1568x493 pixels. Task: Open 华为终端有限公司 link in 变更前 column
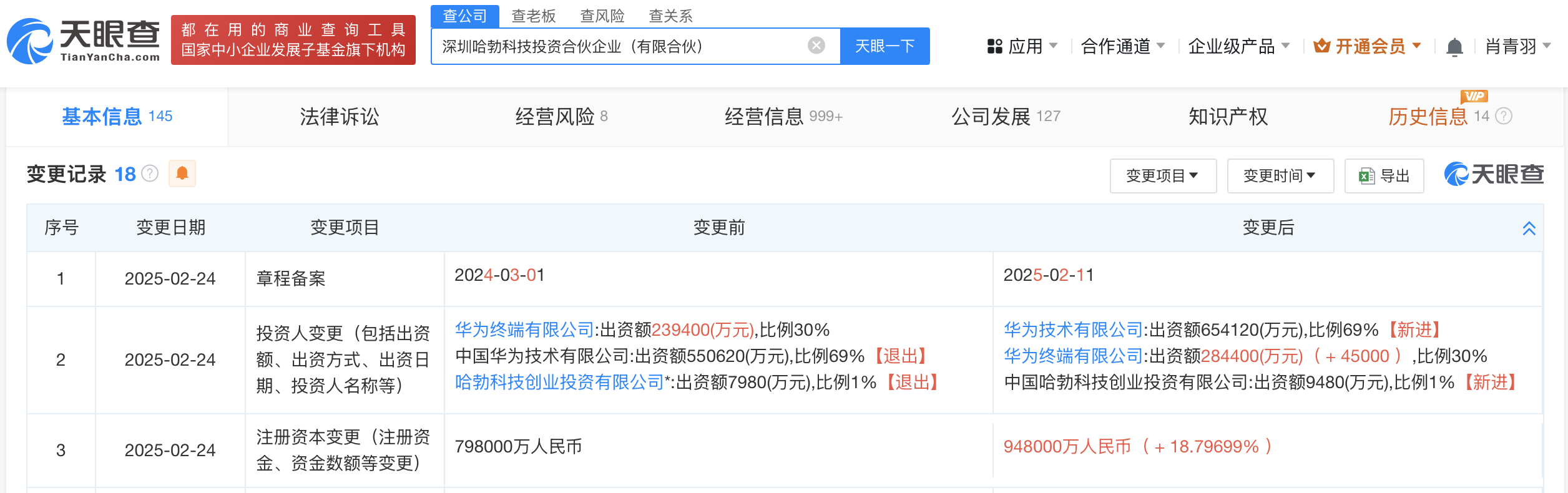(x=524, y=329)
